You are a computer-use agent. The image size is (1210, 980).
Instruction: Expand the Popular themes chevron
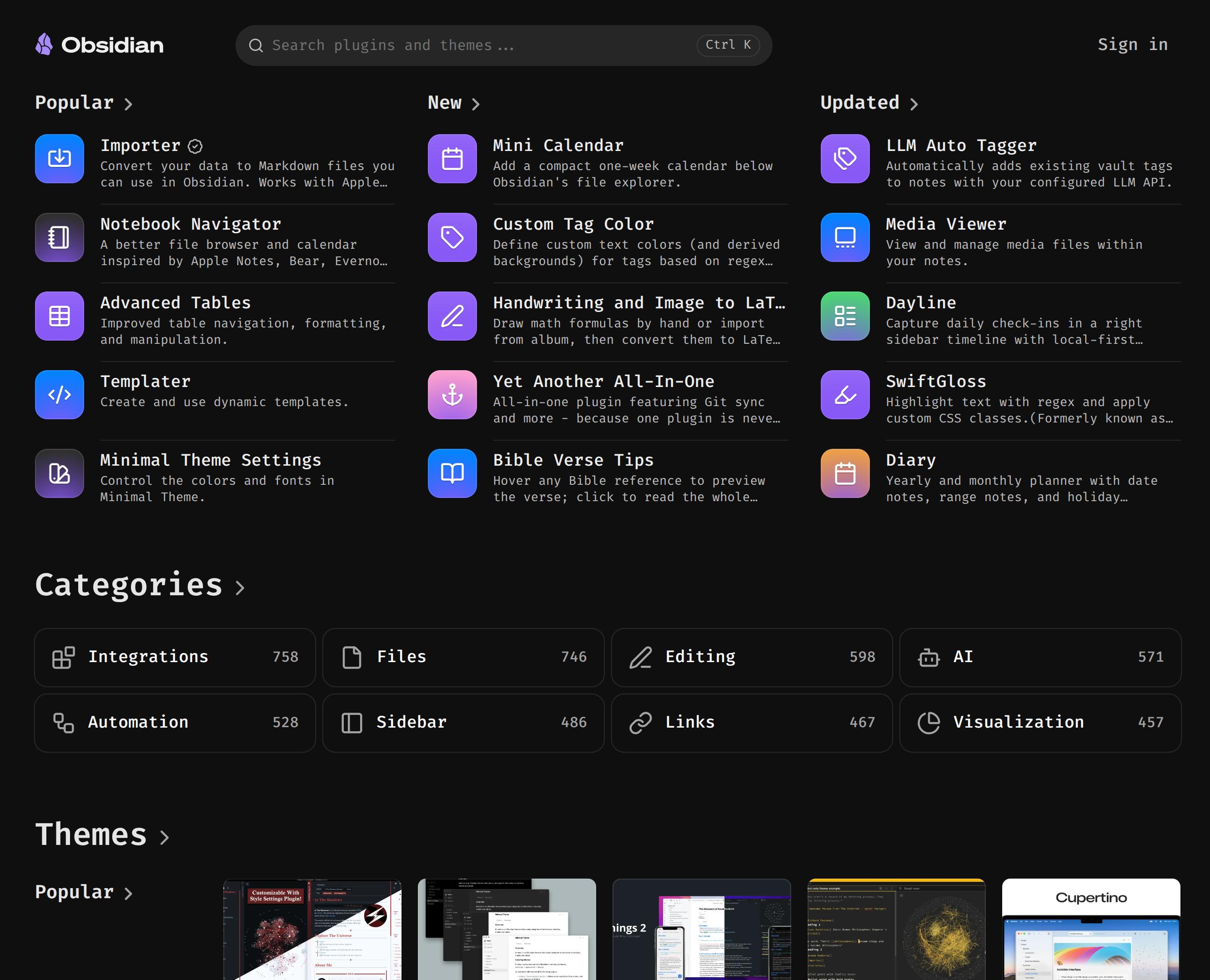[x=129, y=893]
